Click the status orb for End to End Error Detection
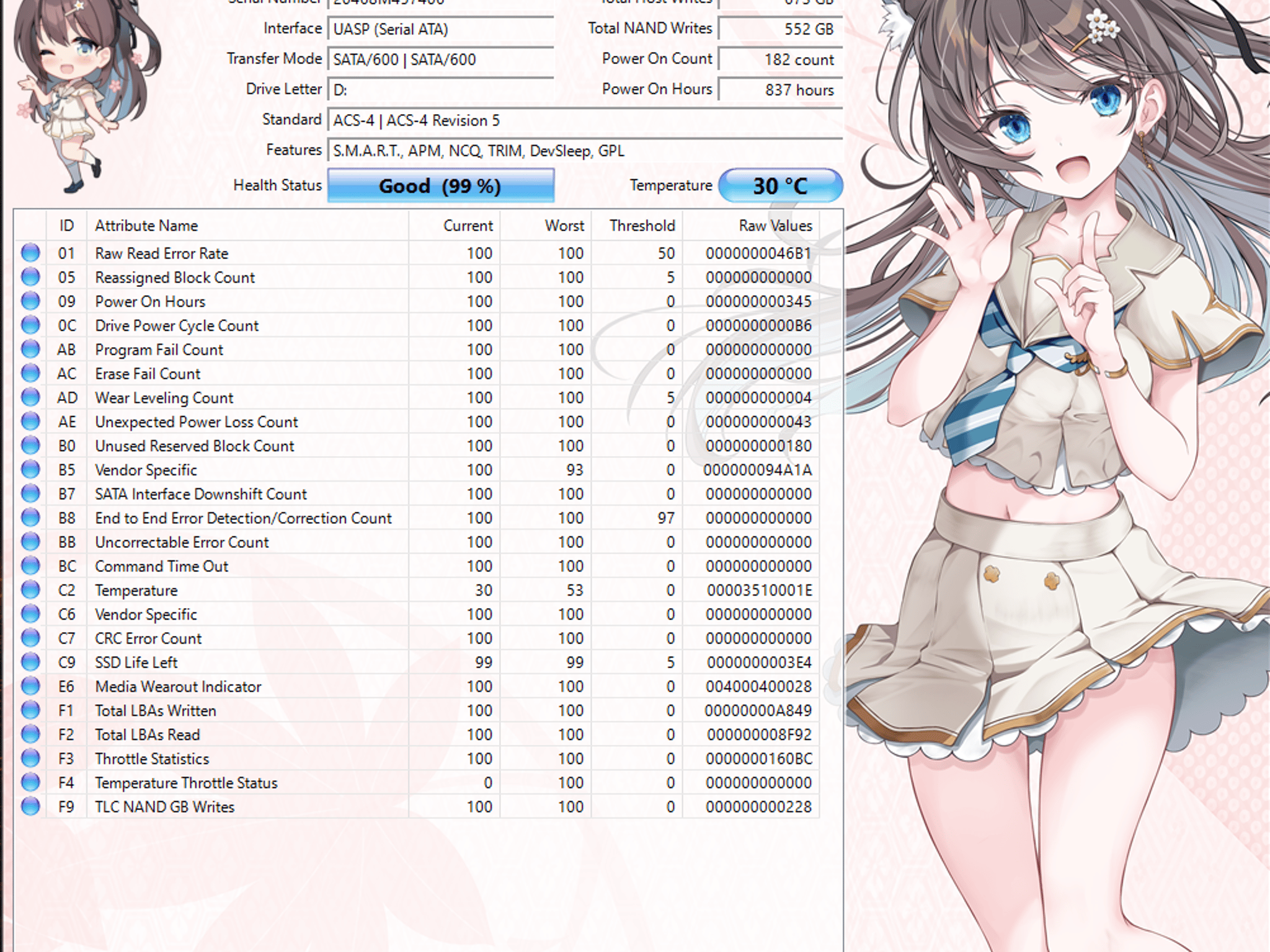This screenshot has height=952, width=1270. coord(30,518)
